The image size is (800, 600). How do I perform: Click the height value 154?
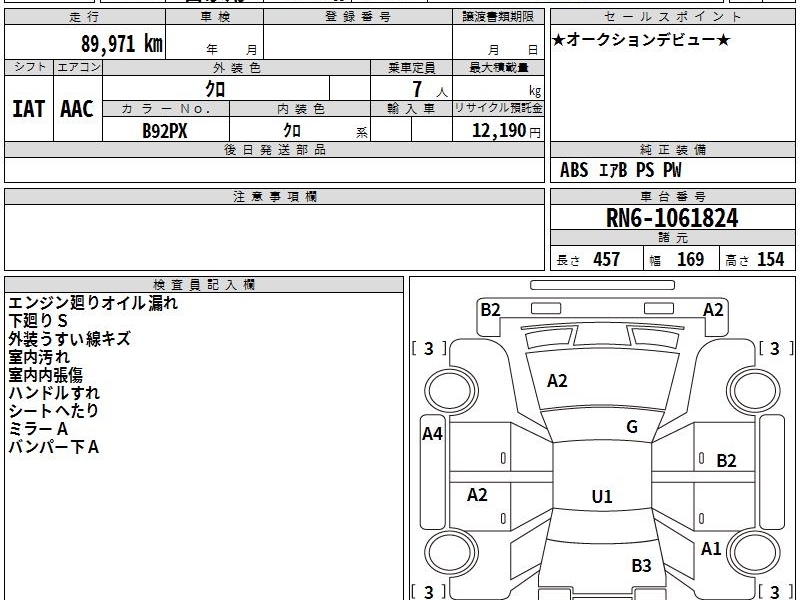click(x=770, y=259)
